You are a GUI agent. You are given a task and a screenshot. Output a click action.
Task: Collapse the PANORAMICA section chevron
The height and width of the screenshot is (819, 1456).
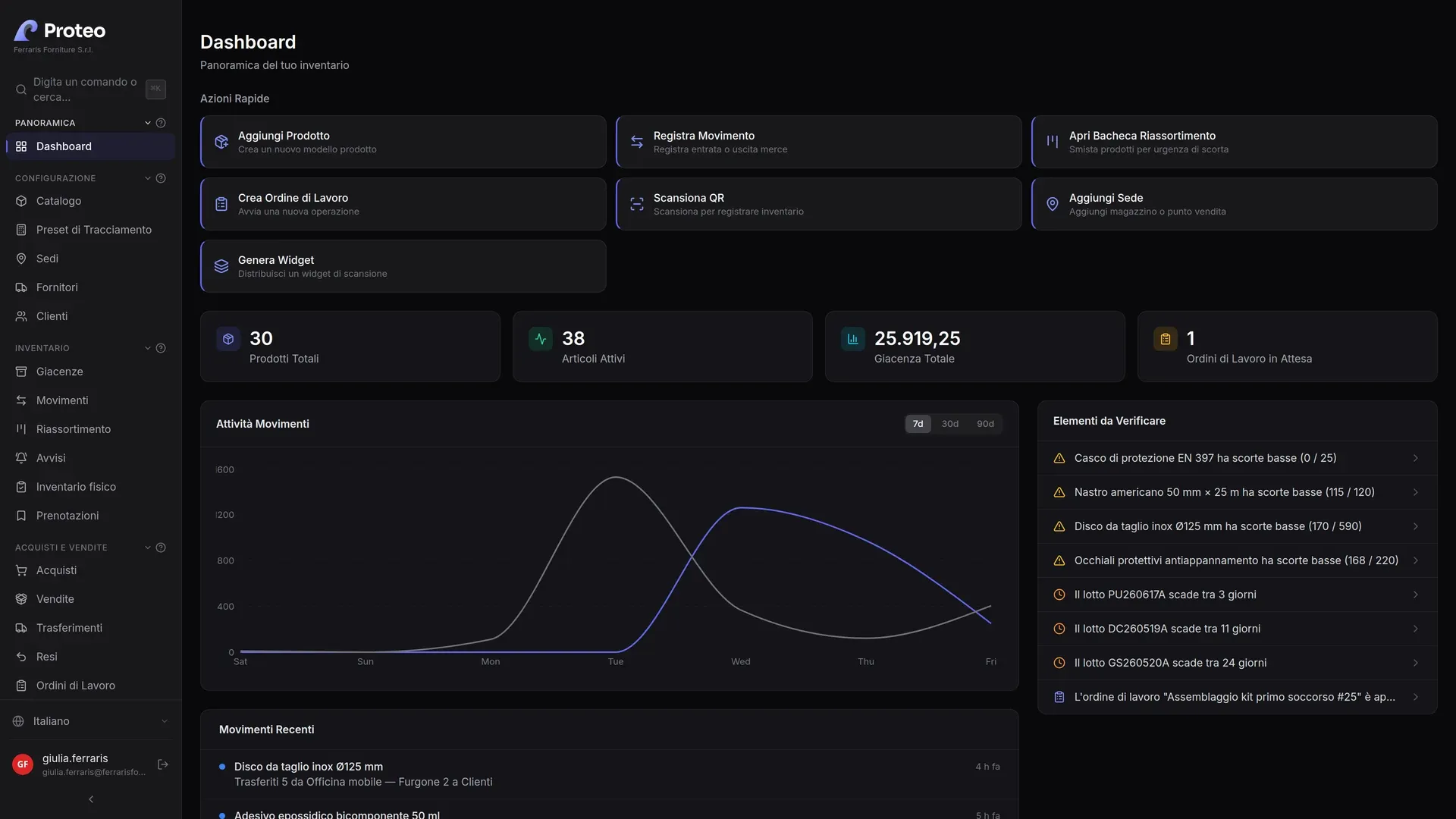tap(148, 123)
